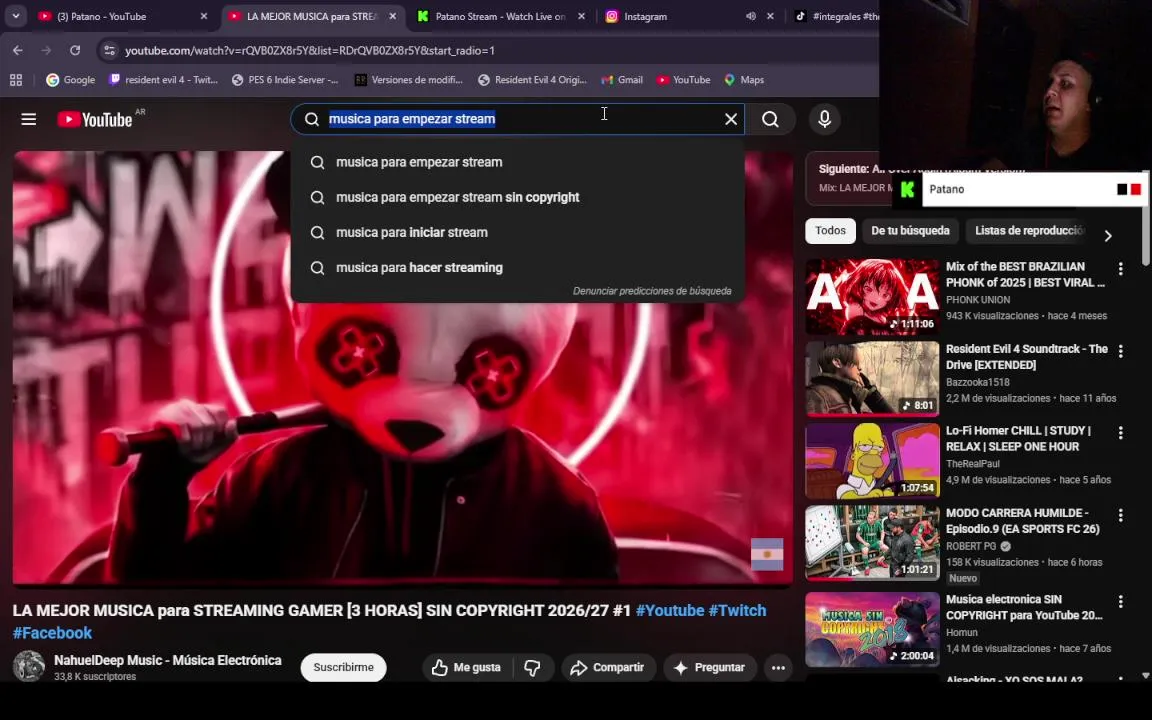This screenshot has width=1152, height=720.
Task: Select the 'Listas de reproducción' filter chip
Action: coord(1029,231)
